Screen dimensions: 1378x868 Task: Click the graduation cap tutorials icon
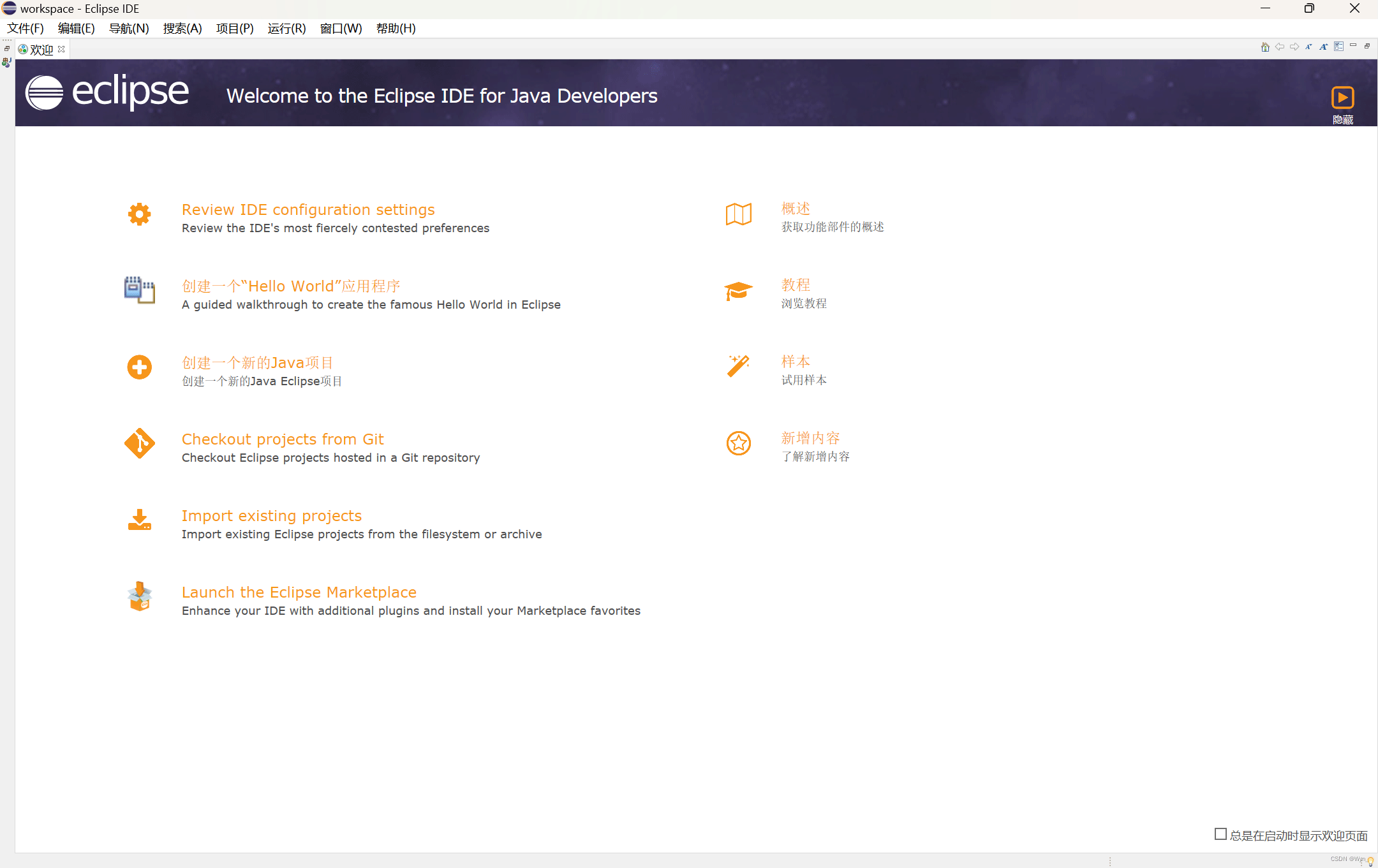[738, 291]
